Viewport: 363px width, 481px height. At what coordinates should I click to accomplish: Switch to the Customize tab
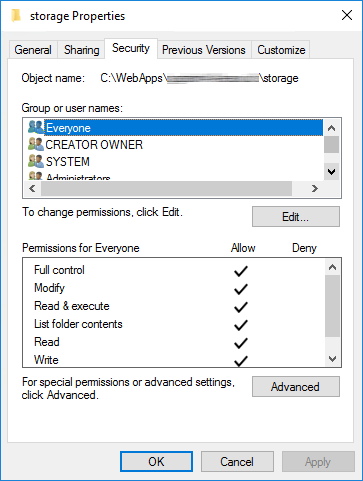point(281,50)
